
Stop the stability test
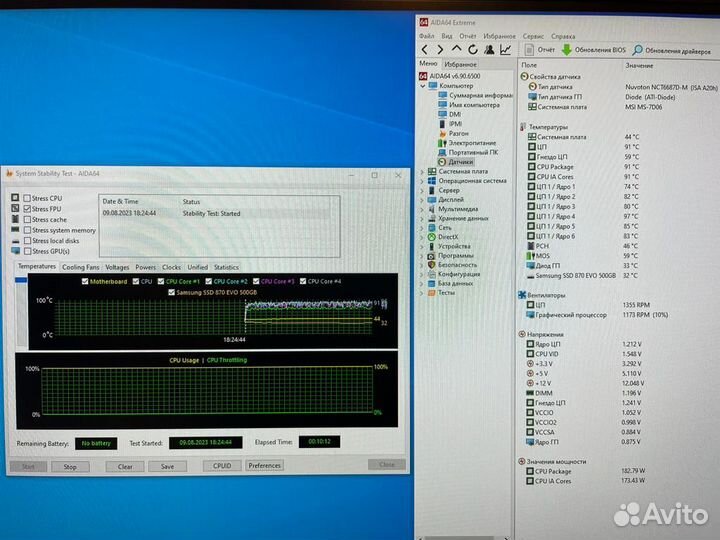coord(70,467)
